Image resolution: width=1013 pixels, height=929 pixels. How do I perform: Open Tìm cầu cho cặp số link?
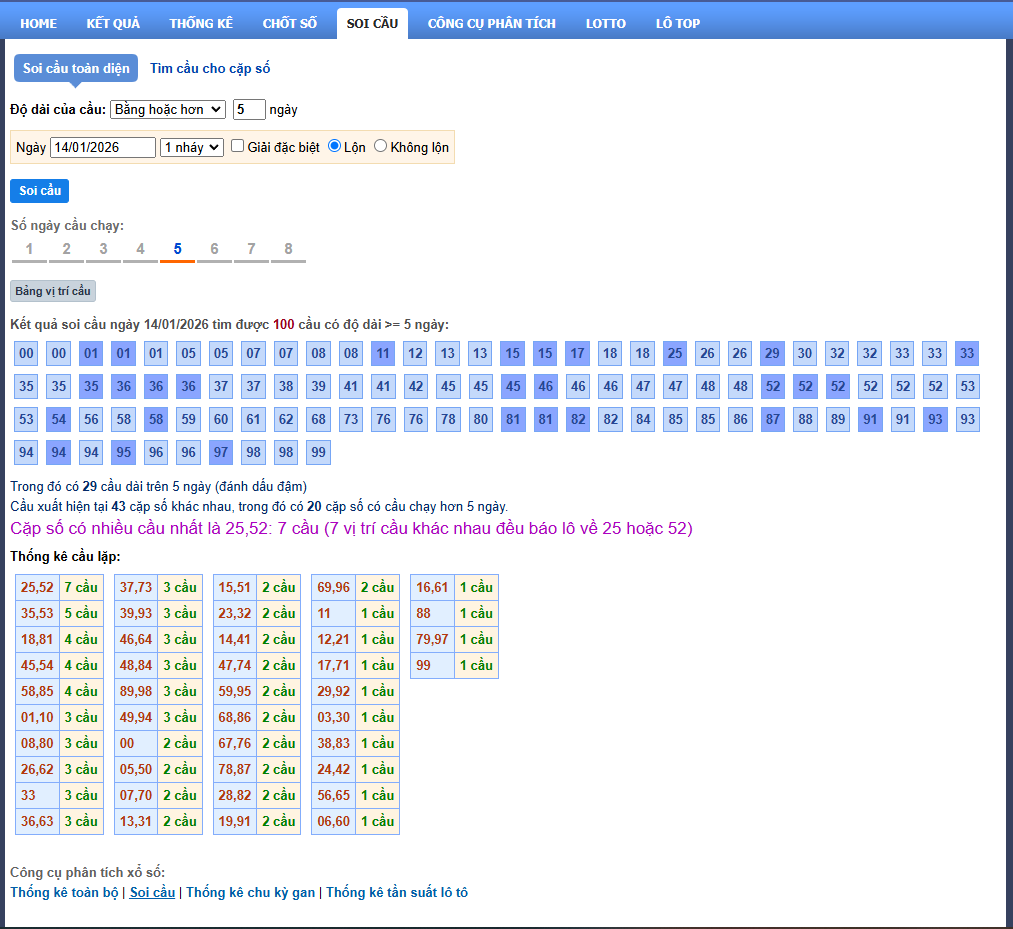point(210,68)
